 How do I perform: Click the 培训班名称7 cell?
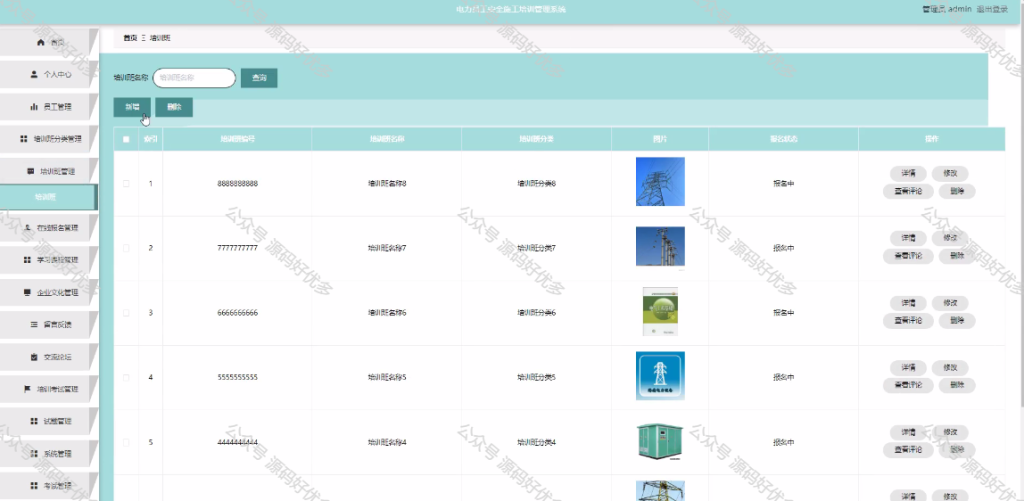point(387,248)
